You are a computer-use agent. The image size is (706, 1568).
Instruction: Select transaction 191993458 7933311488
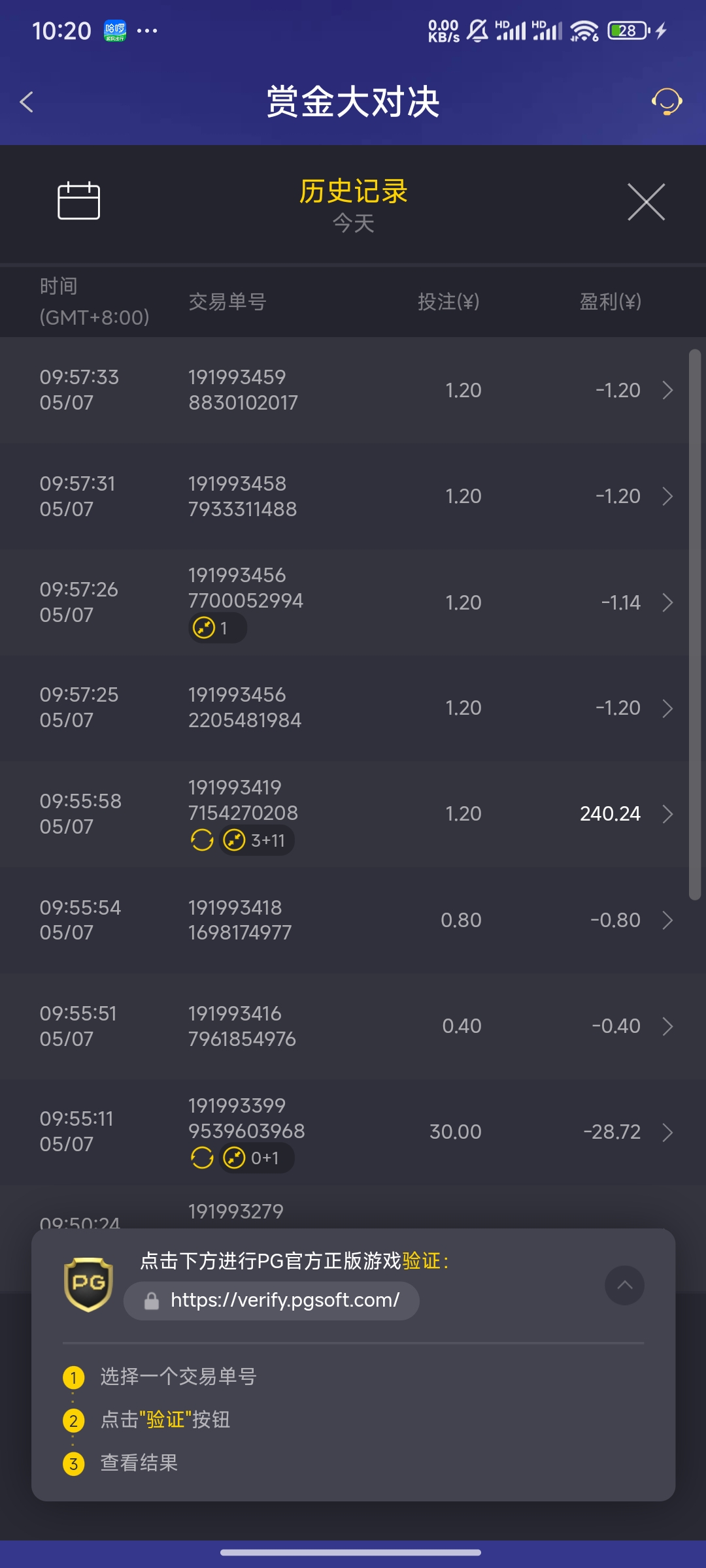[x=243, y=496]
